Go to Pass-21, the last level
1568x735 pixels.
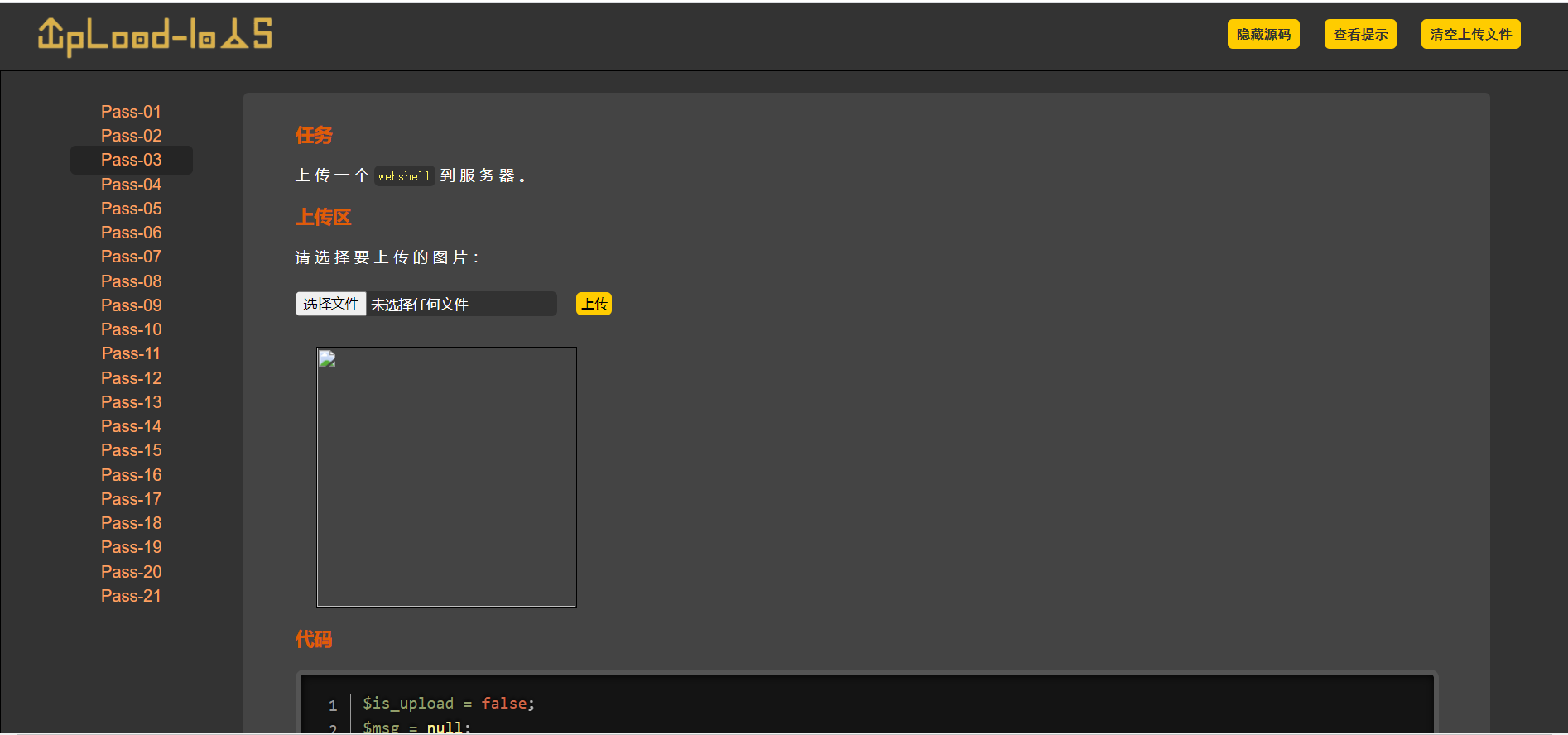tap(131, 596)
